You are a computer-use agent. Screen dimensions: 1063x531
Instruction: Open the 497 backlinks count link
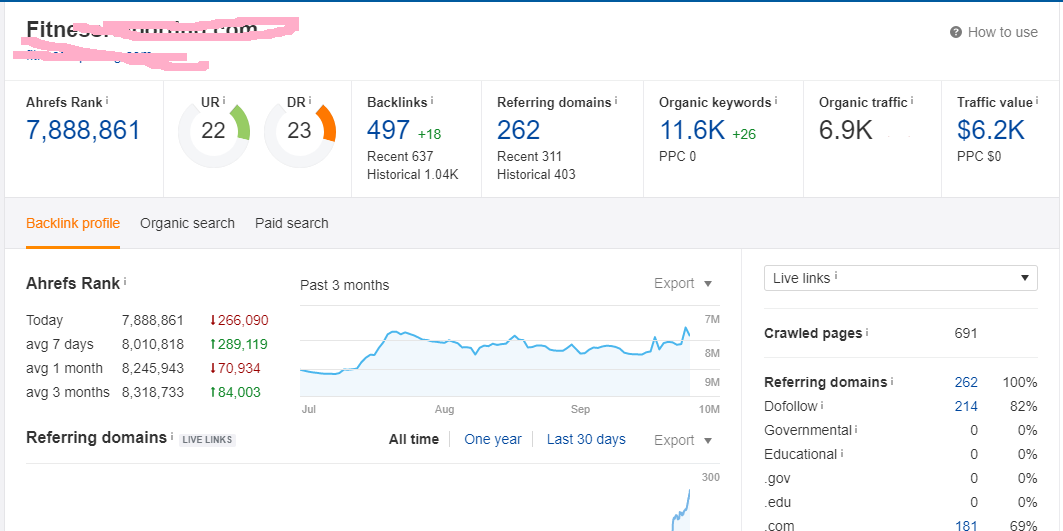click(x=388, y=130)
